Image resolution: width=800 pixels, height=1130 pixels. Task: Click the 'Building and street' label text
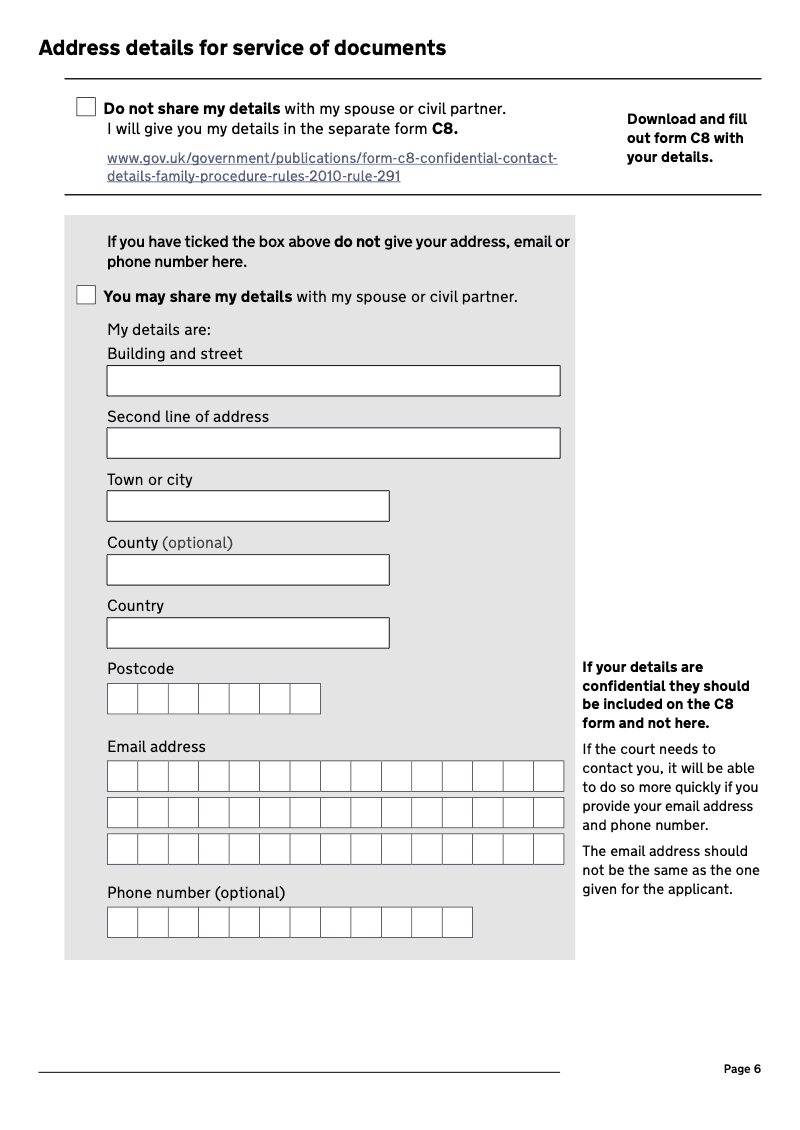175,354
